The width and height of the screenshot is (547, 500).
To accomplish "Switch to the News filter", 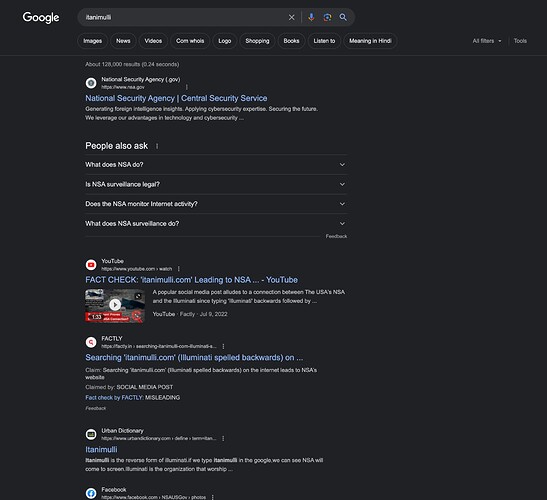I will click(x=123, y=41).
